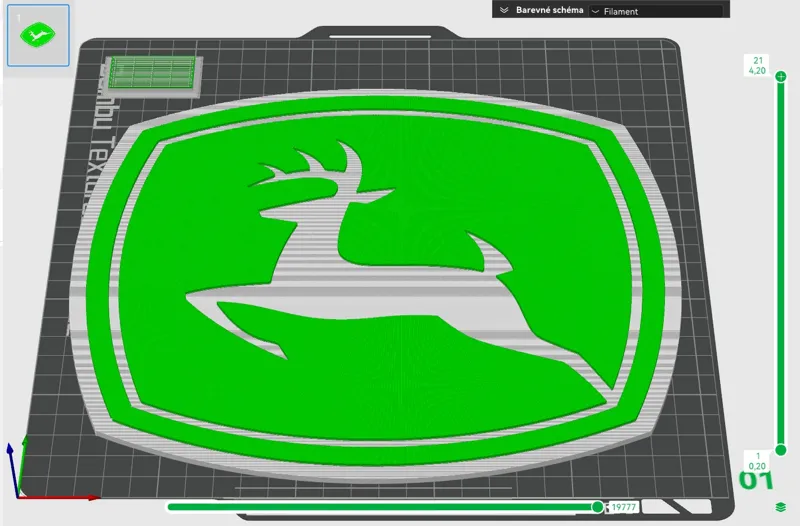Click the 19777 move count value
This screenshot has width=800, height=526.
(623, 507)
